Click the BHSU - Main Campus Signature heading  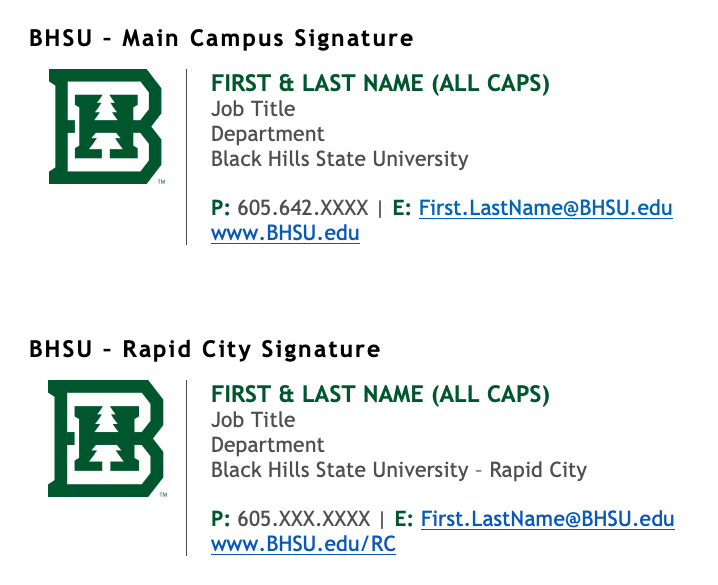(x=221, y=38)
